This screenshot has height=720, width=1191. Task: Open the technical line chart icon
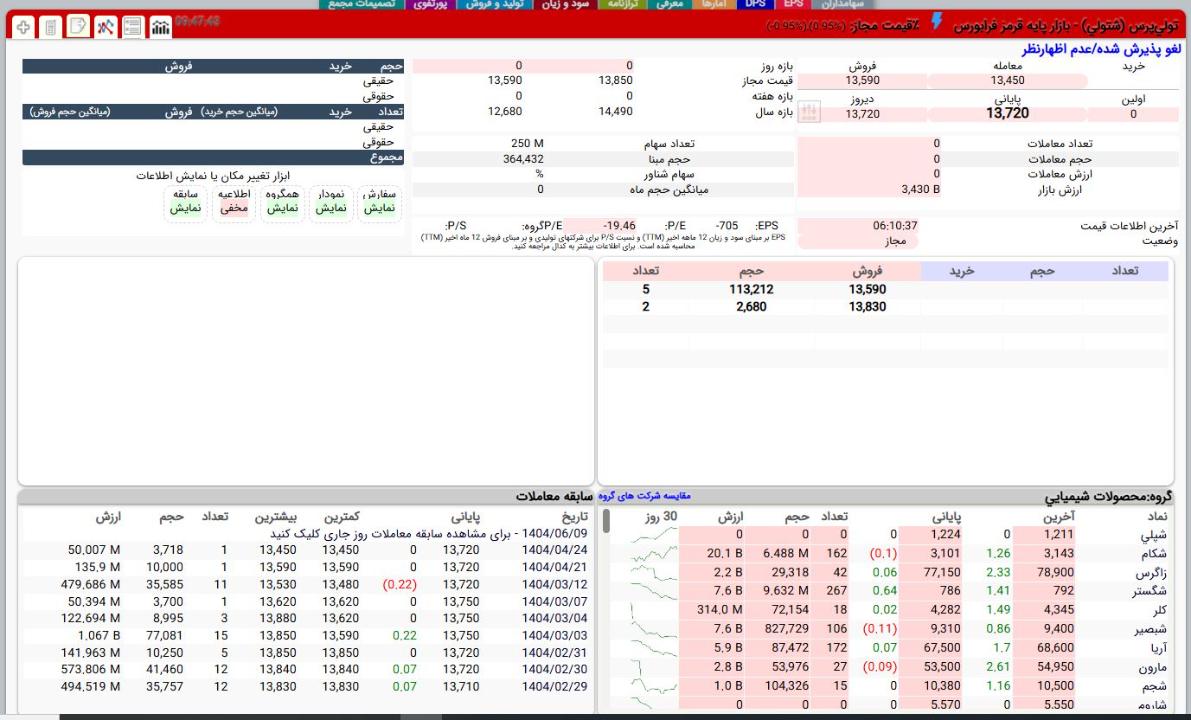(104, 27)
